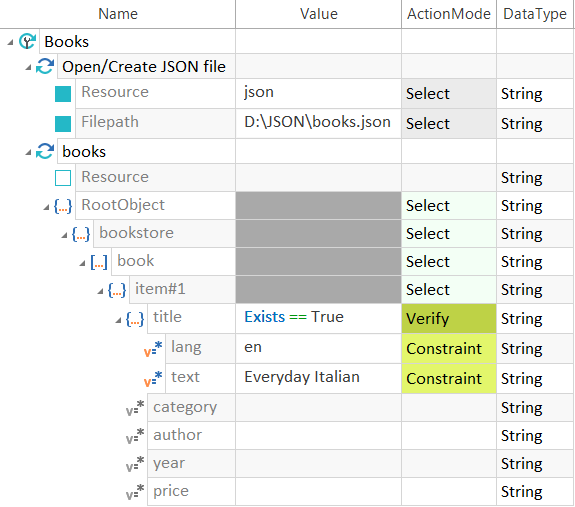
Task: Click the D:\JSON\books.json value field
Action: pos(318,123)
